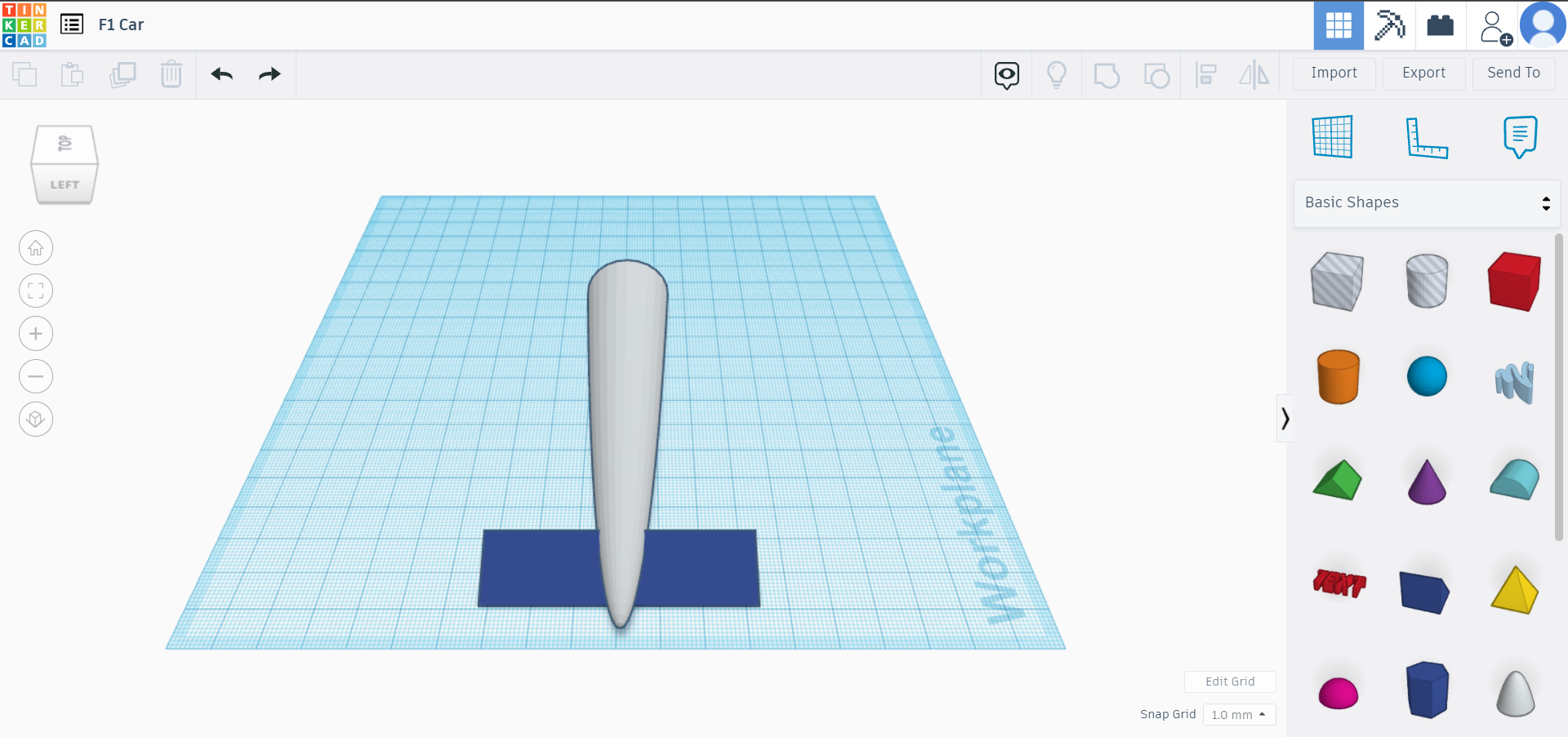Pick the purple Cone shape

pos(1427,482)
